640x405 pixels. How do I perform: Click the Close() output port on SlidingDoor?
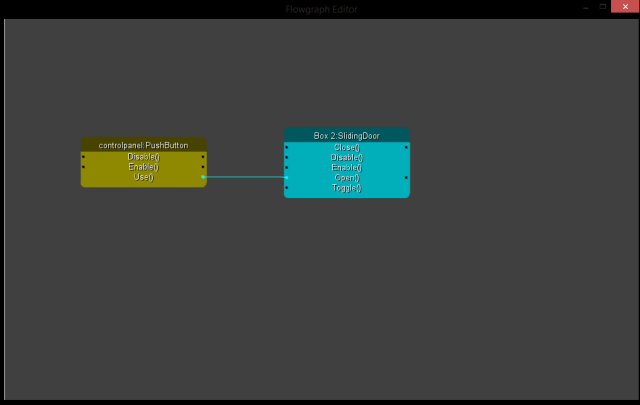[x=406, y=147]
